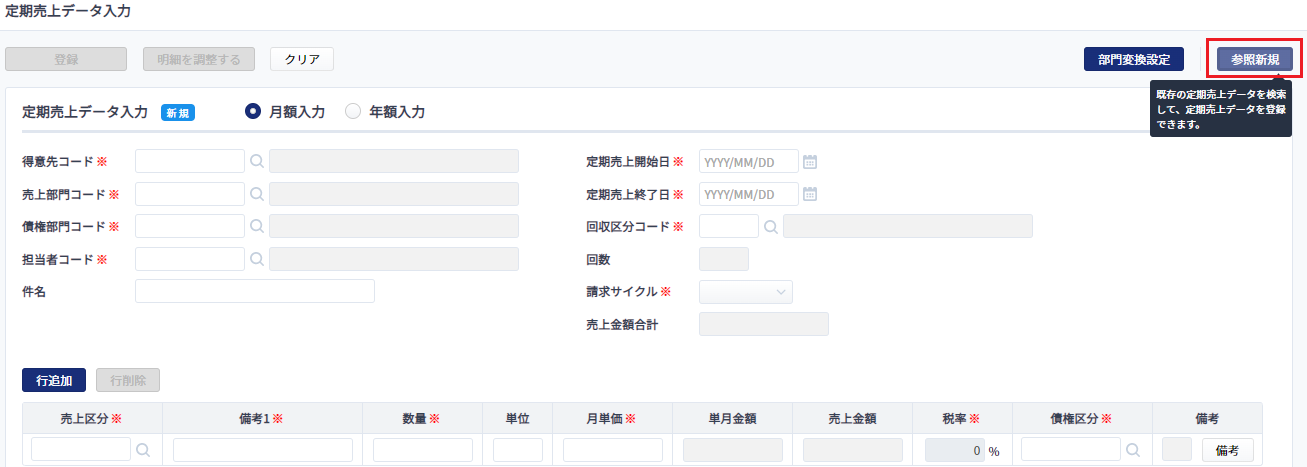Open the calendar for 定期売上開始日
Viewport: 1307px width, 467px height.
[811, 162]
